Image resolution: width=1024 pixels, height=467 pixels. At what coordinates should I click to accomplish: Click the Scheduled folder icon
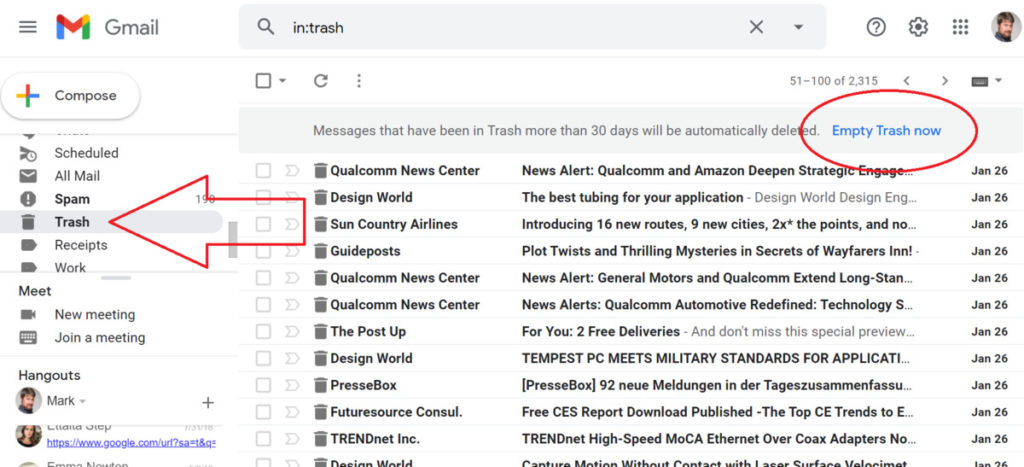click(x=28, y=153)
